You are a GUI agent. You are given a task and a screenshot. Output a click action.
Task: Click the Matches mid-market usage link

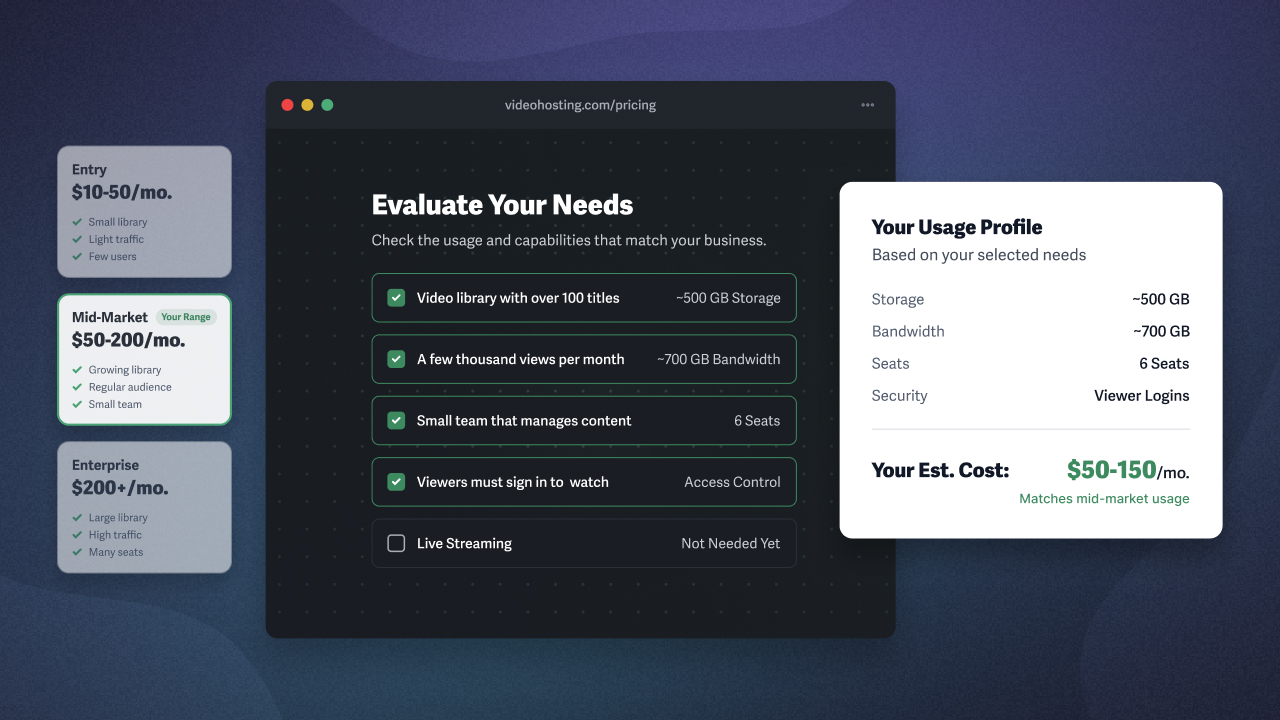tap(1104, 498)
